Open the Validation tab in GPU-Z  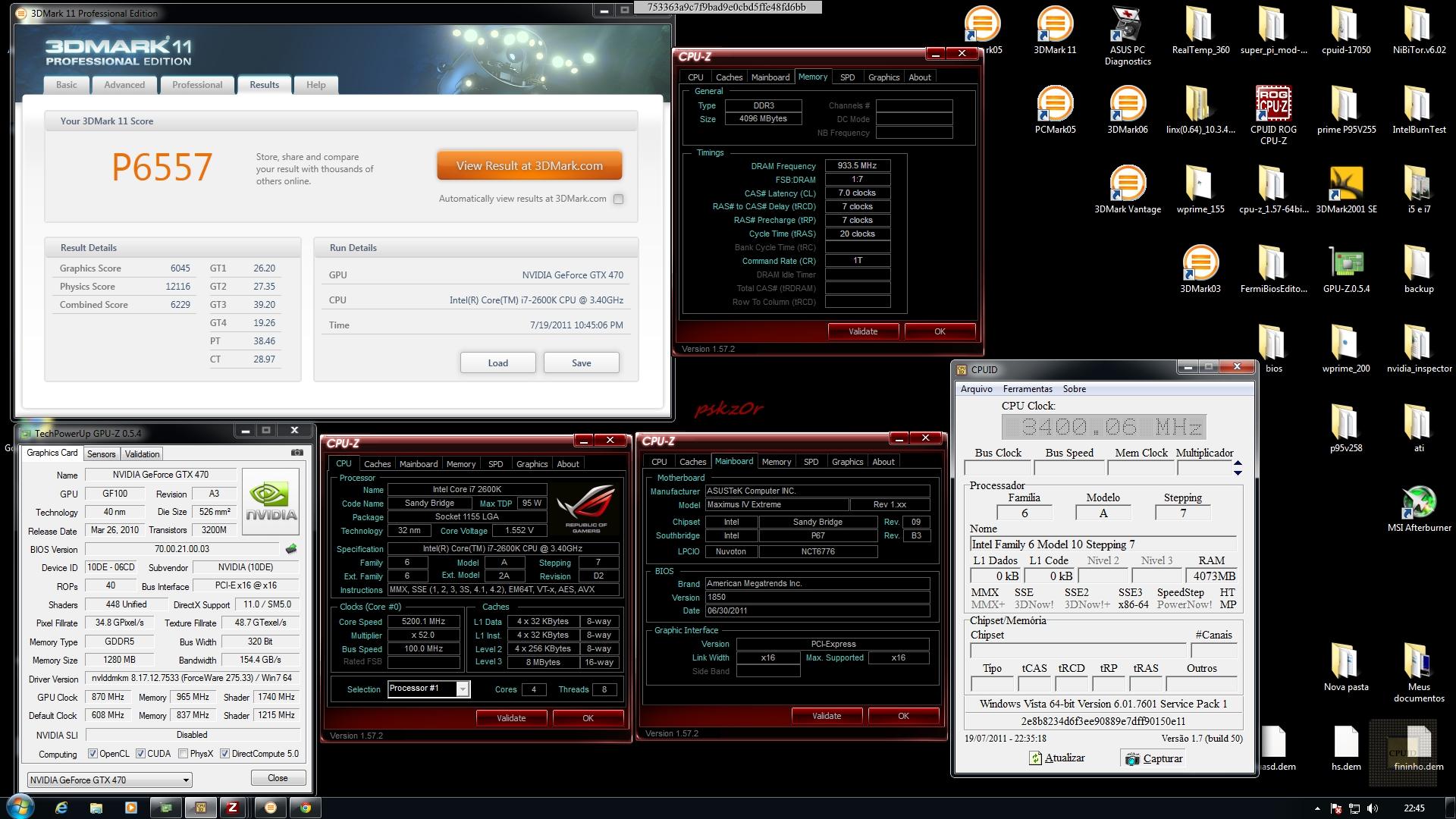tap(142, 453)
